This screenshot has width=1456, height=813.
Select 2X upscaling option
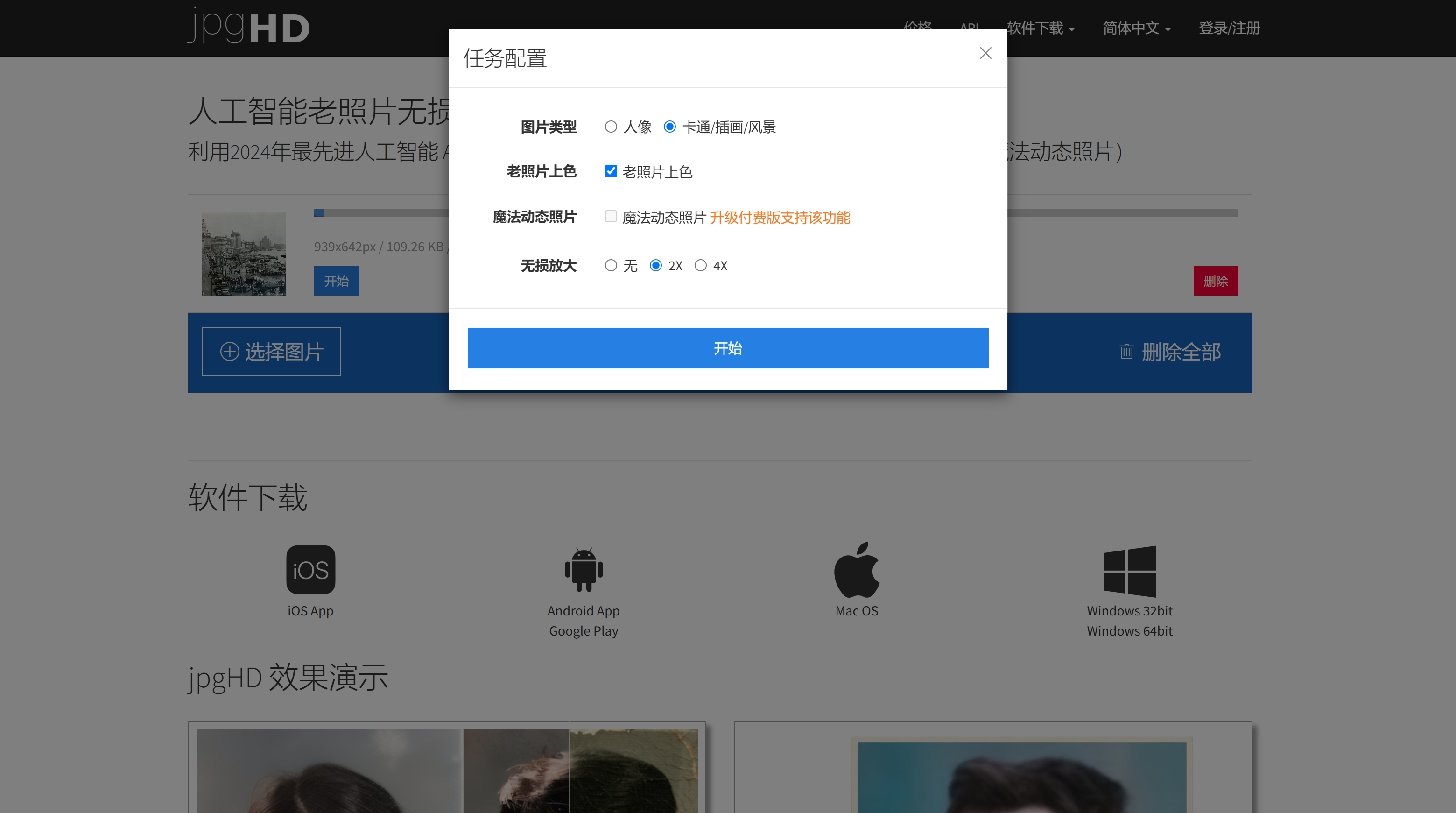(656, 265)
